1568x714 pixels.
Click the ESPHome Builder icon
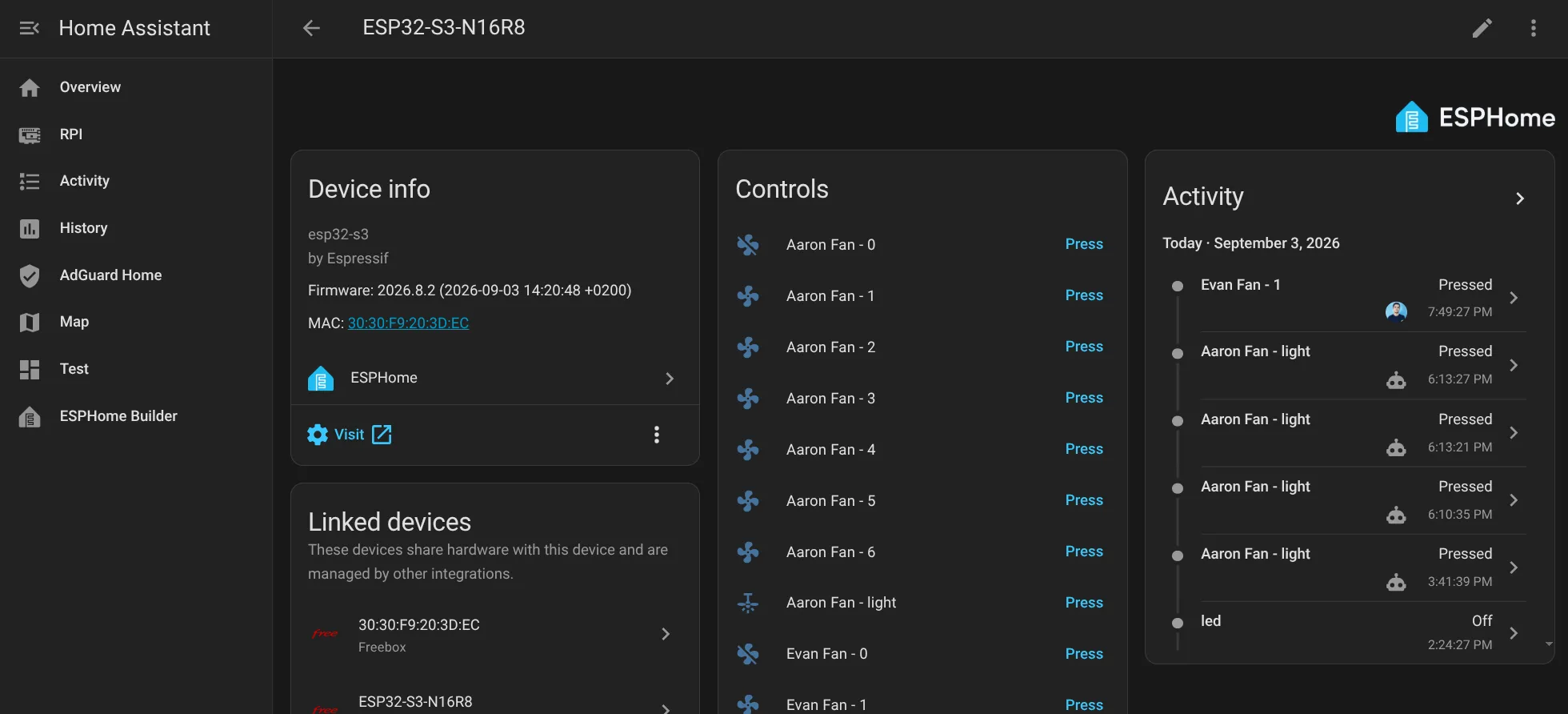30,416
